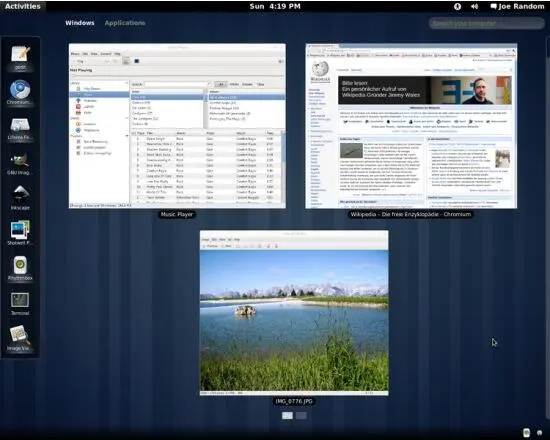The width and height of the screenshot is (550, 440).
Task: Launch Rhythmbox from the dash
Action: 20,268
